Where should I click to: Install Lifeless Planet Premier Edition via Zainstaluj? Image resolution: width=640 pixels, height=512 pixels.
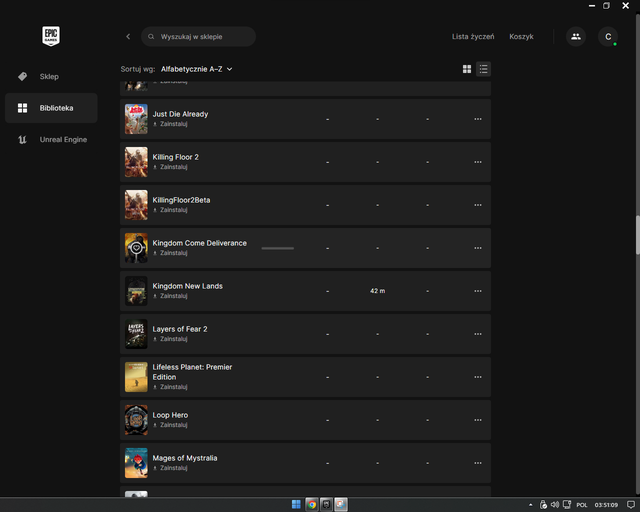(170, 387)
